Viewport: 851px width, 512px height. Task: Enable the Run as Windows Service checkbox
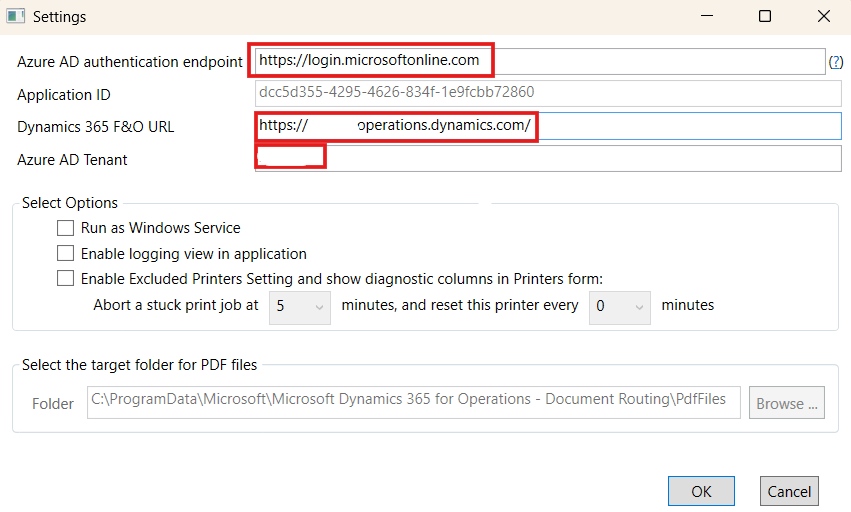tap(66, 228)
